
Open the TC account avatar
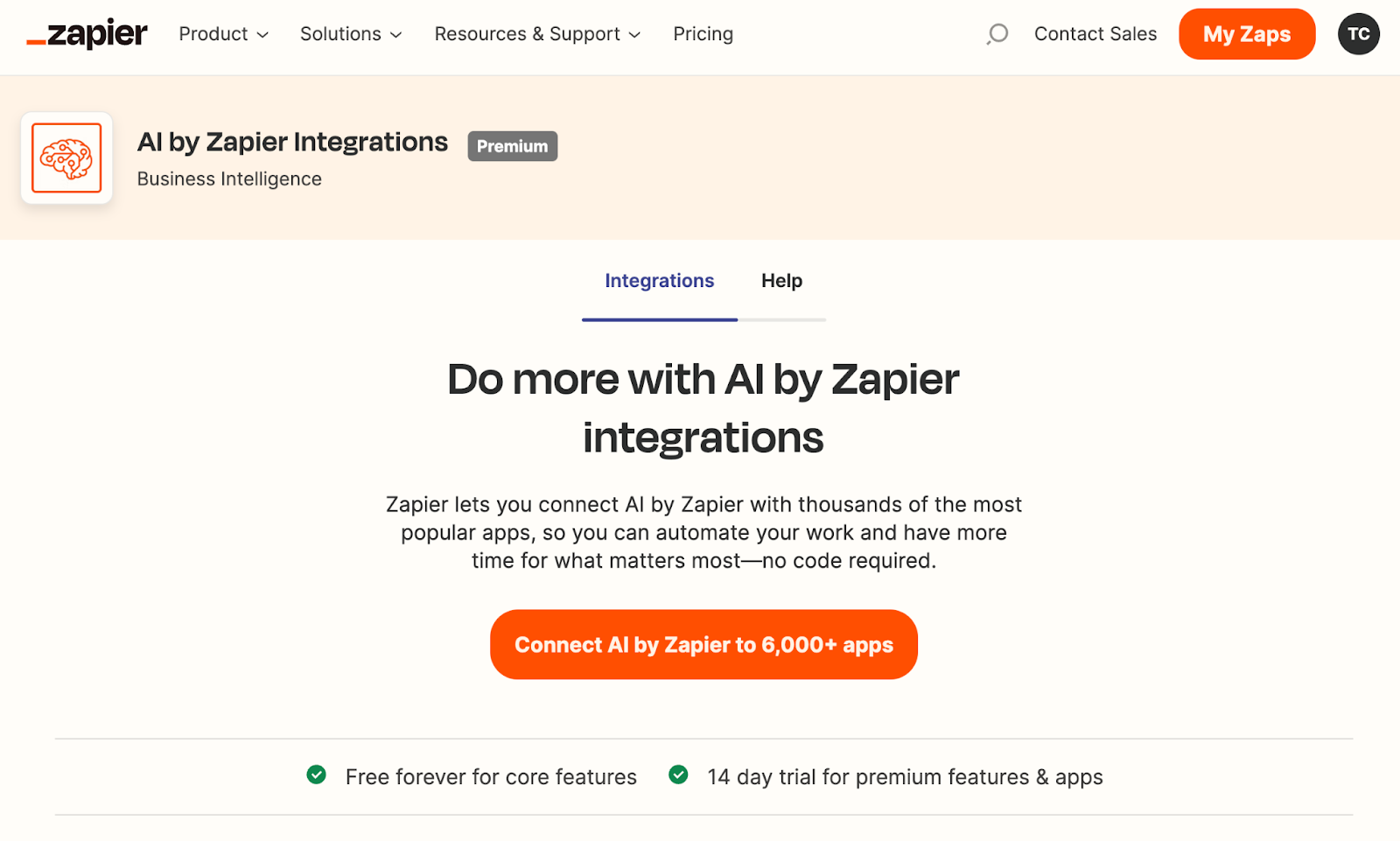pyautogui.click(x=1358, y=34)
